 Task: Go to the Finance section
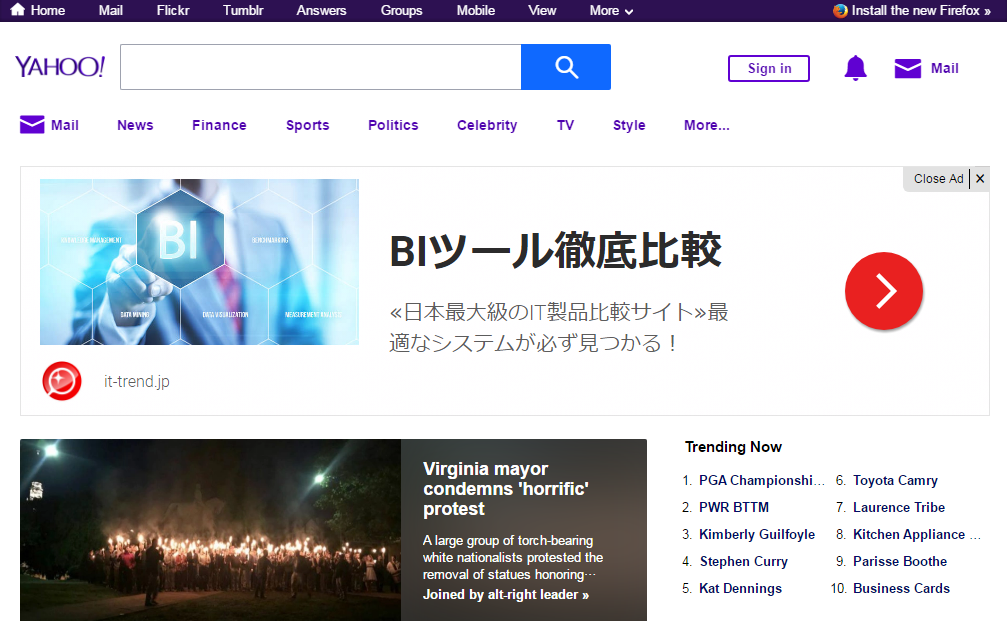point(219,125)
